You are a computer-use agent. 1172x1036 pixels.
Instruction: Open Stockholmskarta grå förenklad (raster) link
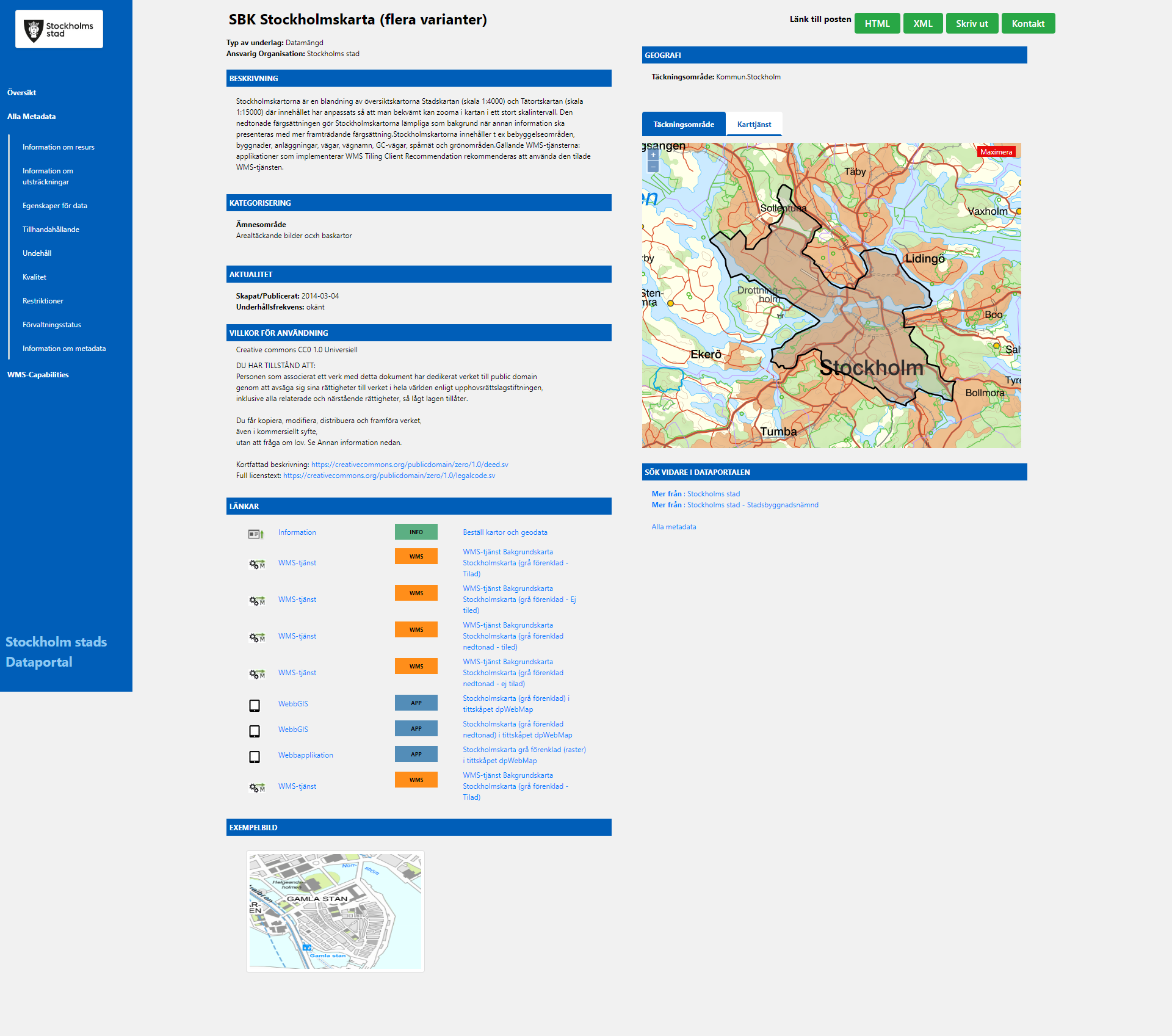[x=524, y=755]
